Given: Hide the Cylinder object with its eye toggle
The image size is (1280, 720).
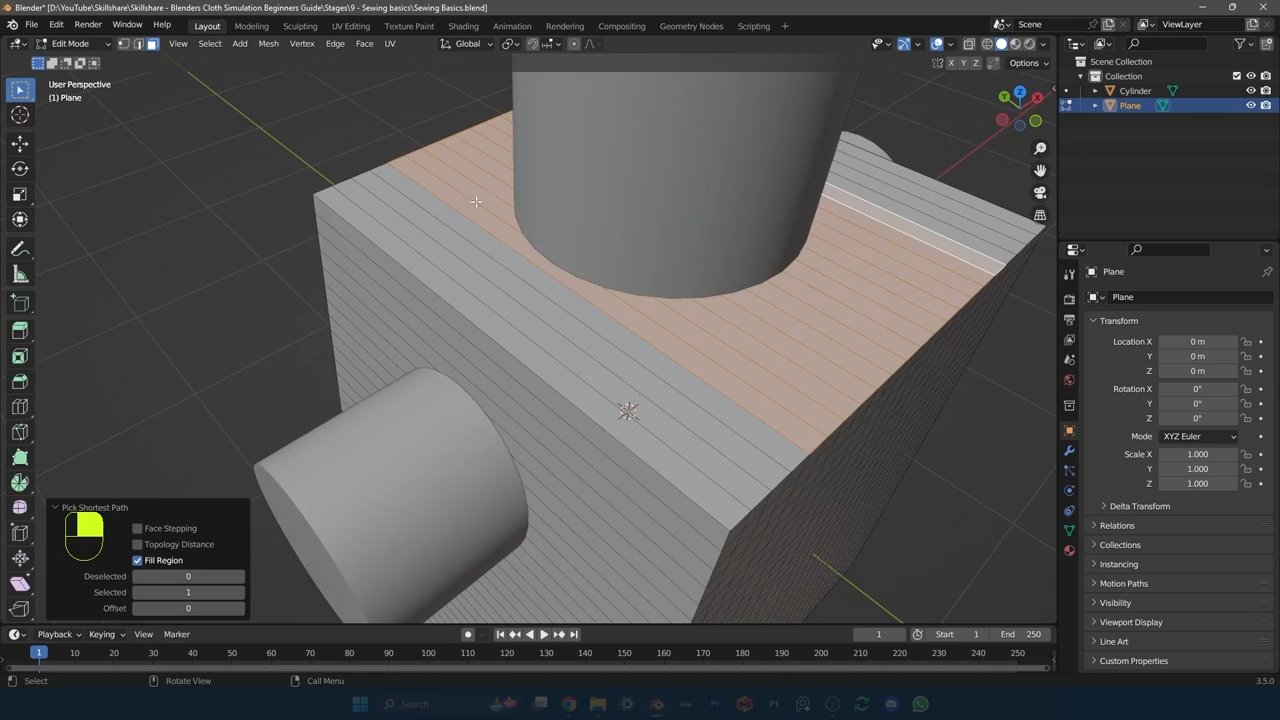Looking at the screenshot, I should coord(1251,90).
